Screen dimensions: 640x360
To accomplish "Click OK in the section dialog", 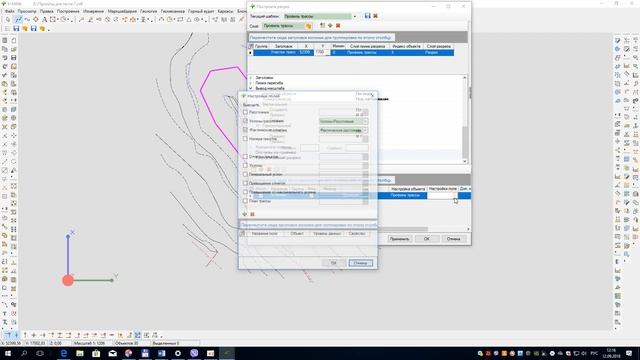I will pyautogui.click(x=427, y=239).
